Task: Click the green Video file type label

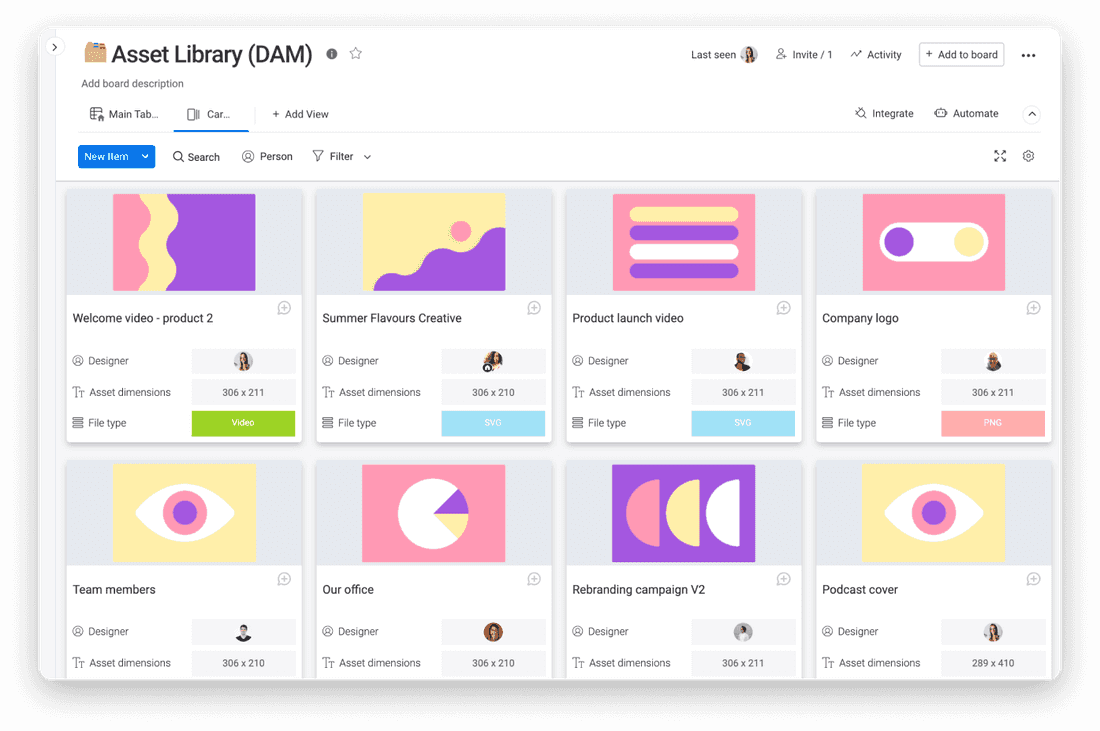Action: 243,423
